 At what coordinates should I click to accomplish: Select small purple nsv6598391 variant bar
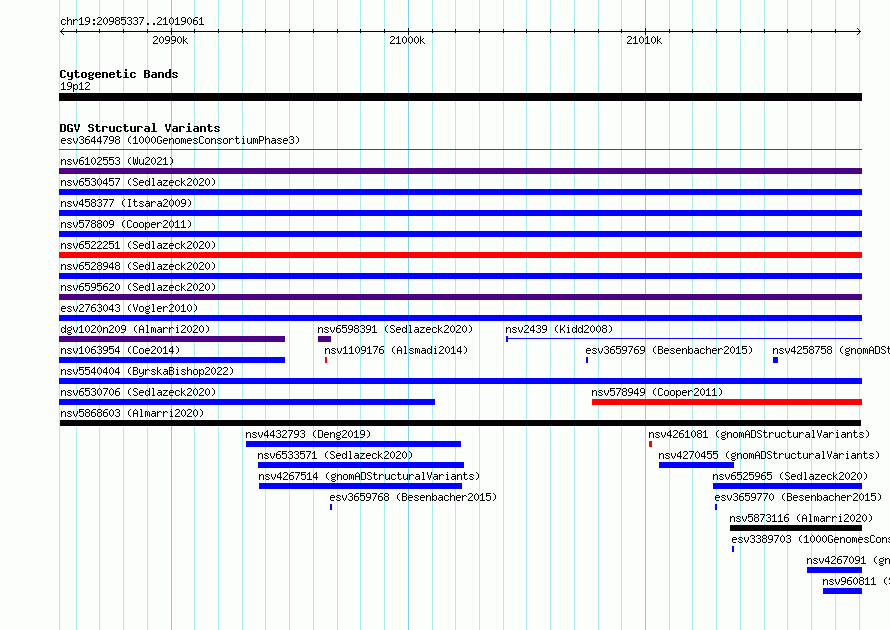point(324,339)
